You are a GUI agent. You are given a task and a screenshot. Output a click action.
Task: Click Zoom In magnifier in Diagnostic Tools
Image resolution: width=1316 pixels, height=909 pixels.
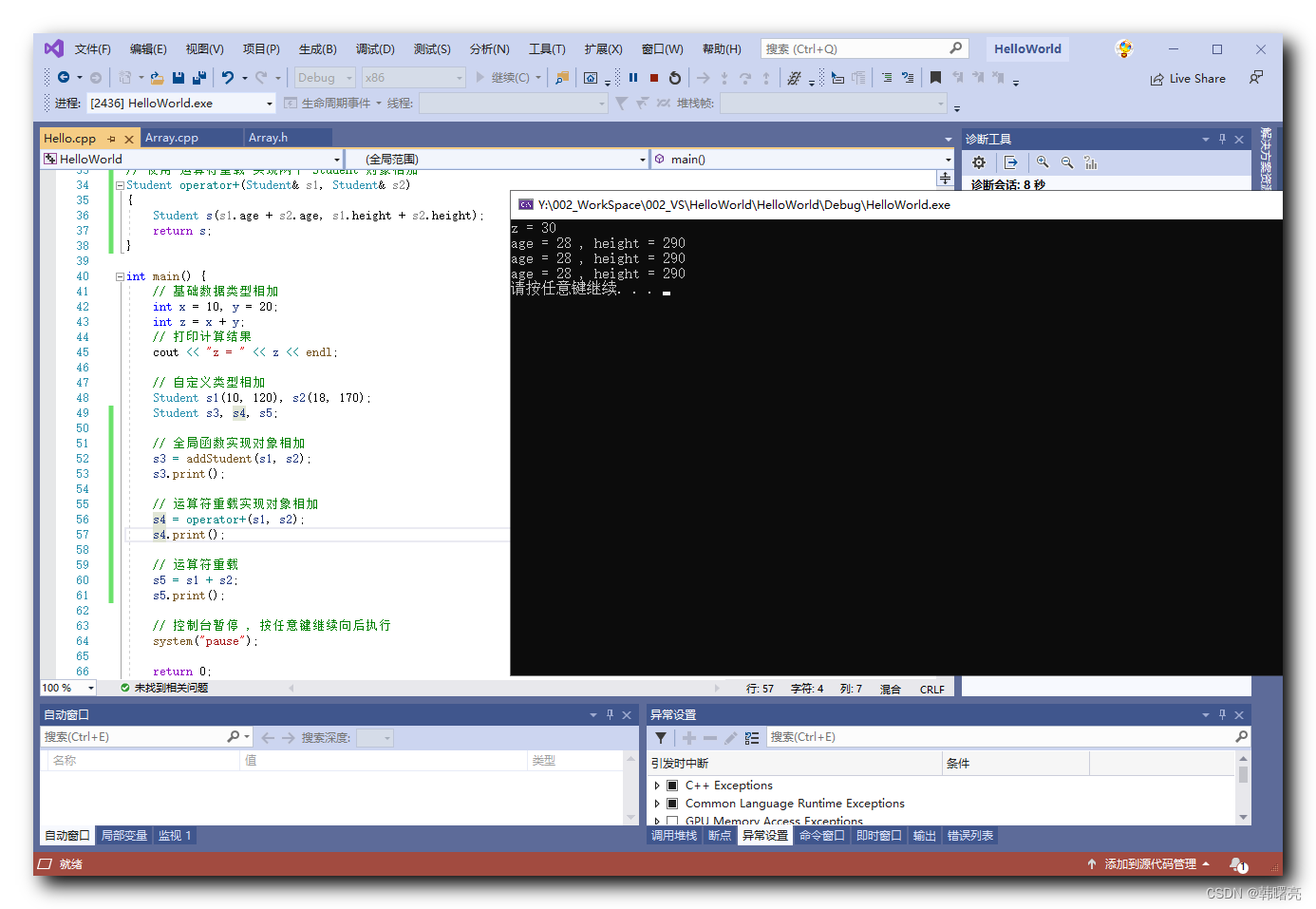1043,162
